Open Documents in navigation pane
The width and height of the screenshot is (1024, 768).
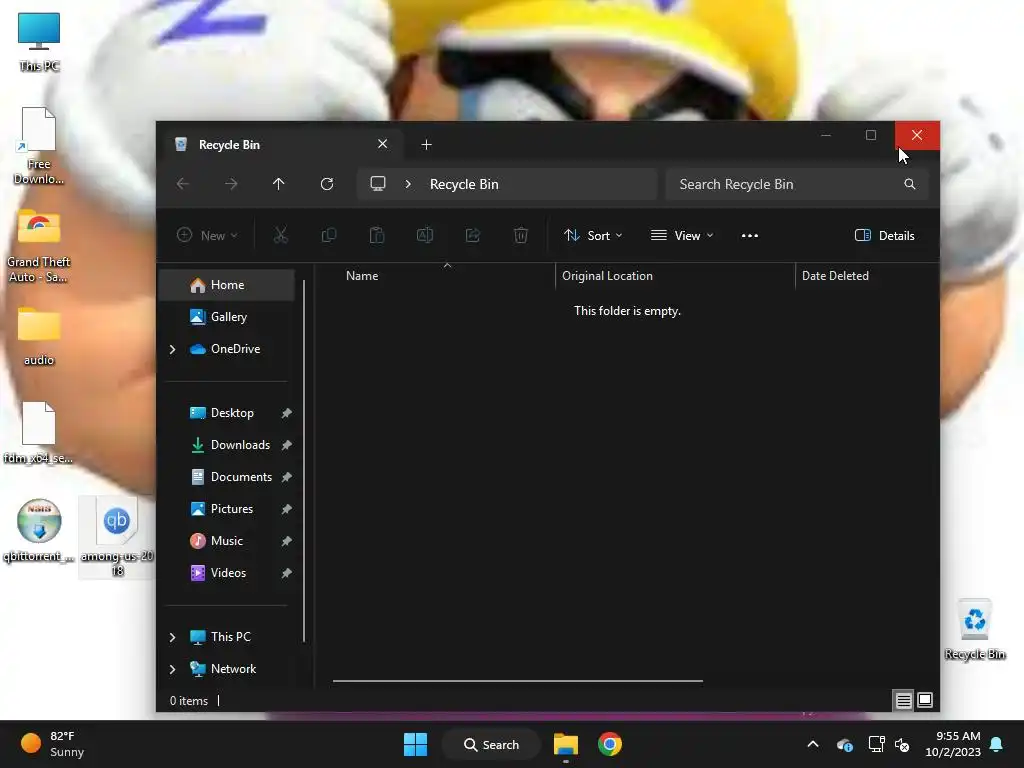point(227,477)
